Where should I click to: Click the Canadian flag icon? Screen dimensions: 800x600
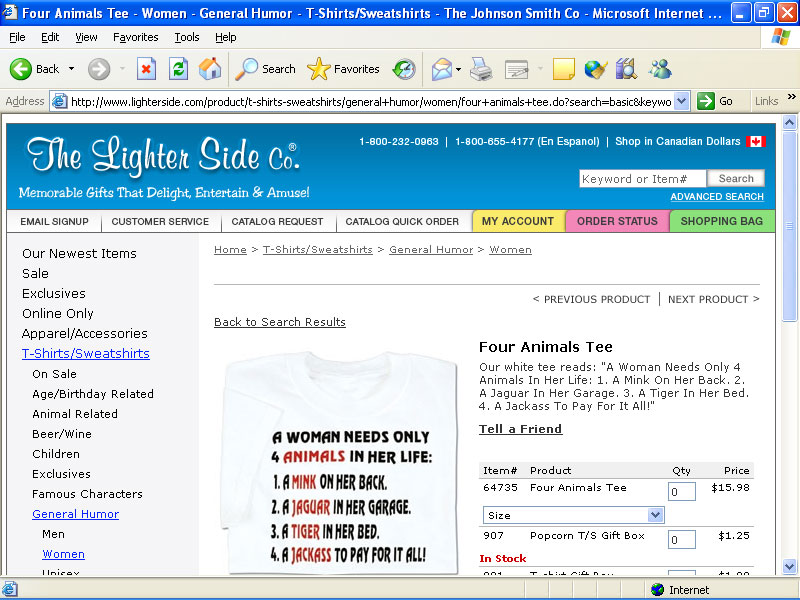click(756, 141)
